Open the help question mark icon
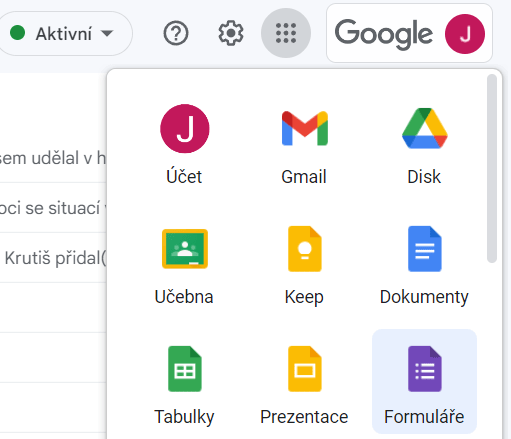Image resolution: width=511 pixels, height=439 pixels. (176, 33)
